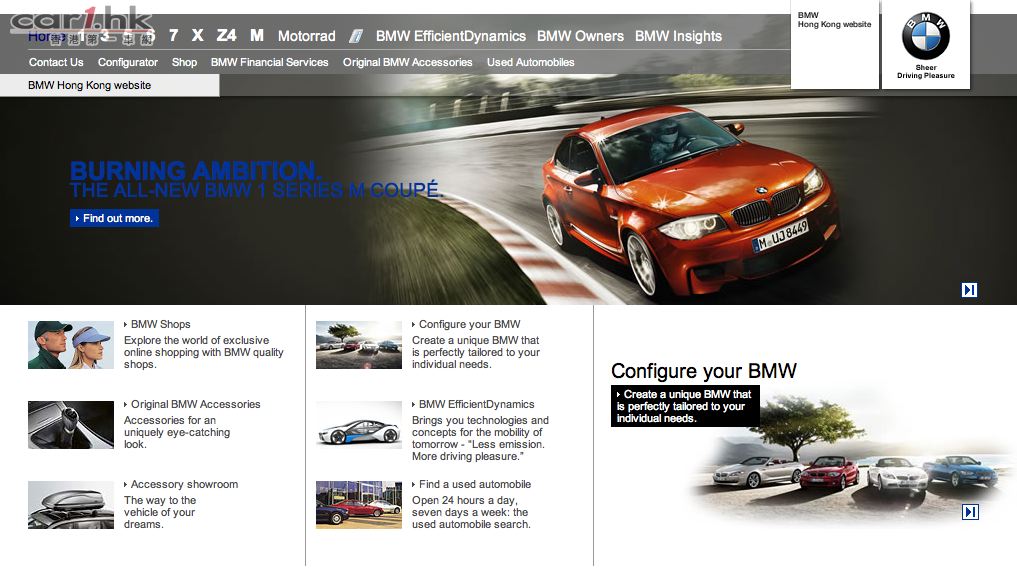The height and width of the screenshot is (573, 1017).
Task: Open the 7 Series menu item
Action: (x=173, y=36)
